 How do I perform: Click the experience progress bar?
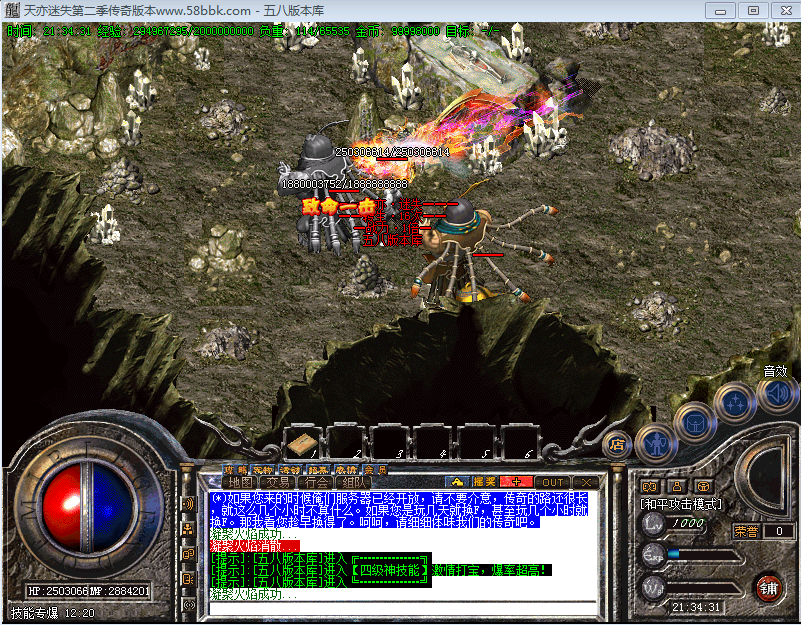704,554
